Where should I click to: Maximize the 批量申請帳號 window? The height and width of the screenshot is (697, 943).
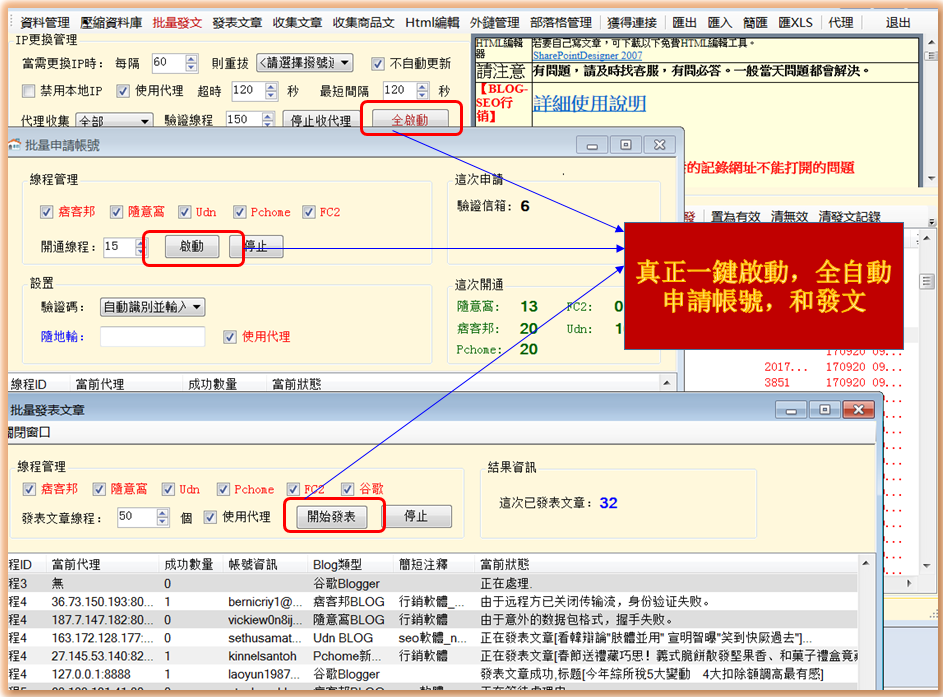(x=626, y=145)
